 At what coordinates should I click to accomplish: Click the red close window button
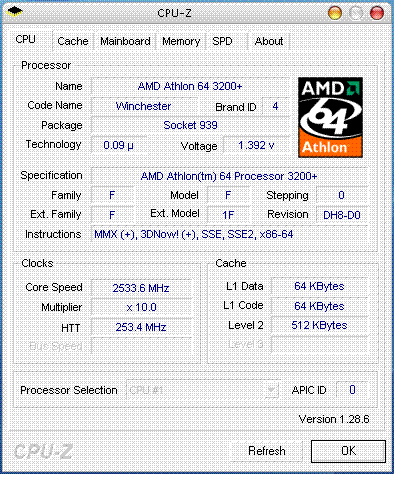point(377,13)
